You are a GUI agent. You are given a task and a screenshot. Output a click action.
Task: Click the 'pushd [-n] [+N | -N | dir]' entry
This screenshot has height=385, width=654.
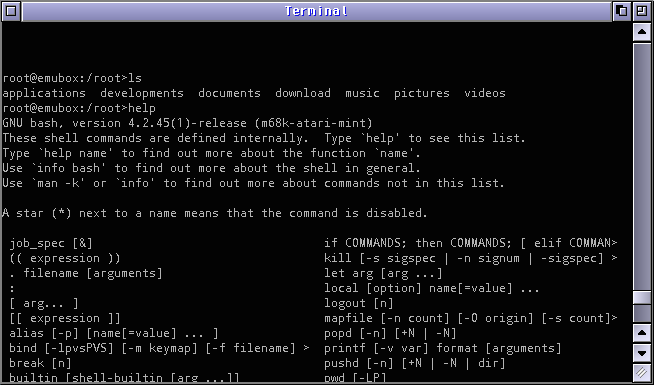(415, 364)
